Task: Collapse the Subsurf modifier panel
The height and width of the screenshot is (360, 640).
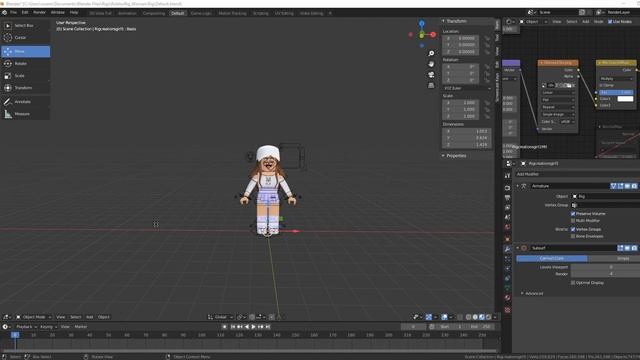Action: click(518, 248)
